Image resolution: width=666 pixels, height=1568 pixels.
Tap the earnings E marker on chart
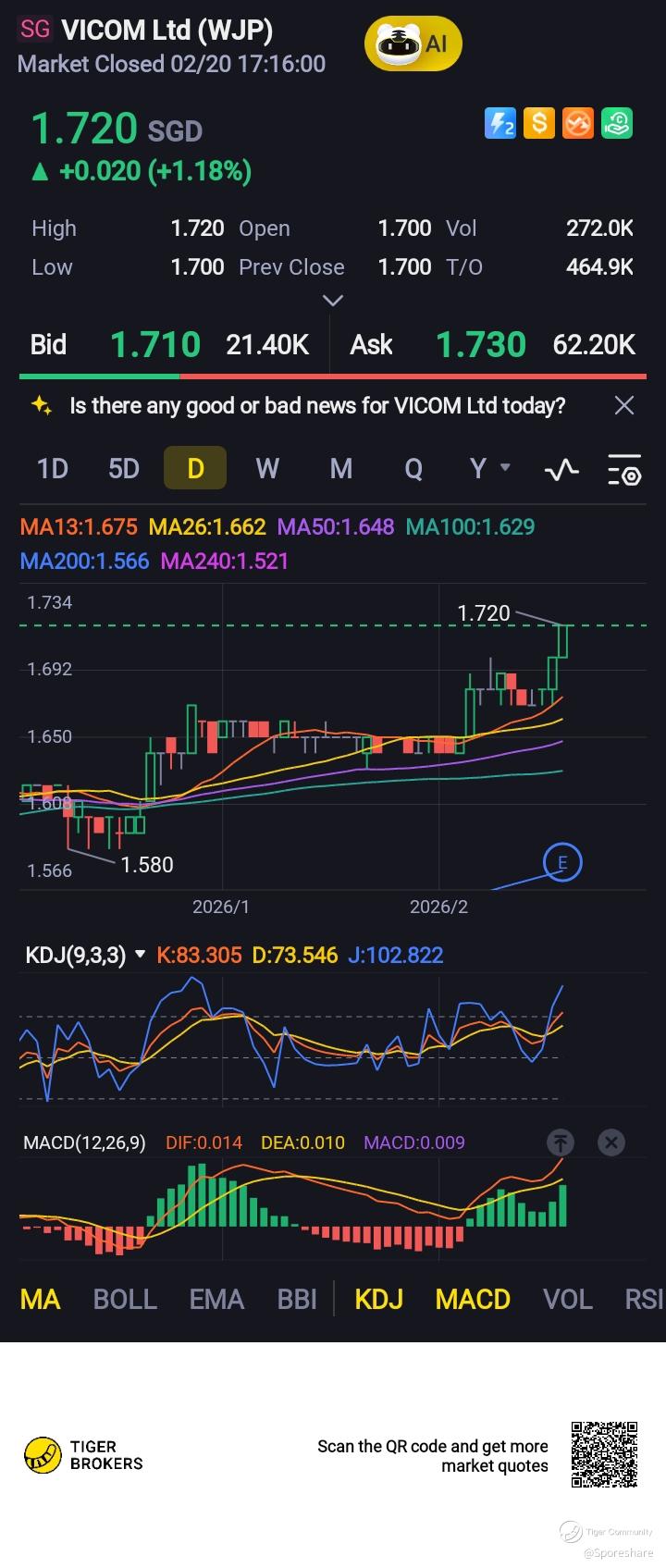pos(561,863)
